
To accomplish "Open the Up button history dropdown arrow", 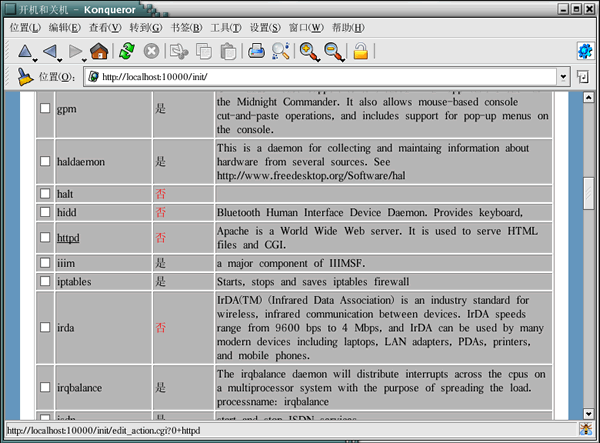I will click(x=35, y=60).
